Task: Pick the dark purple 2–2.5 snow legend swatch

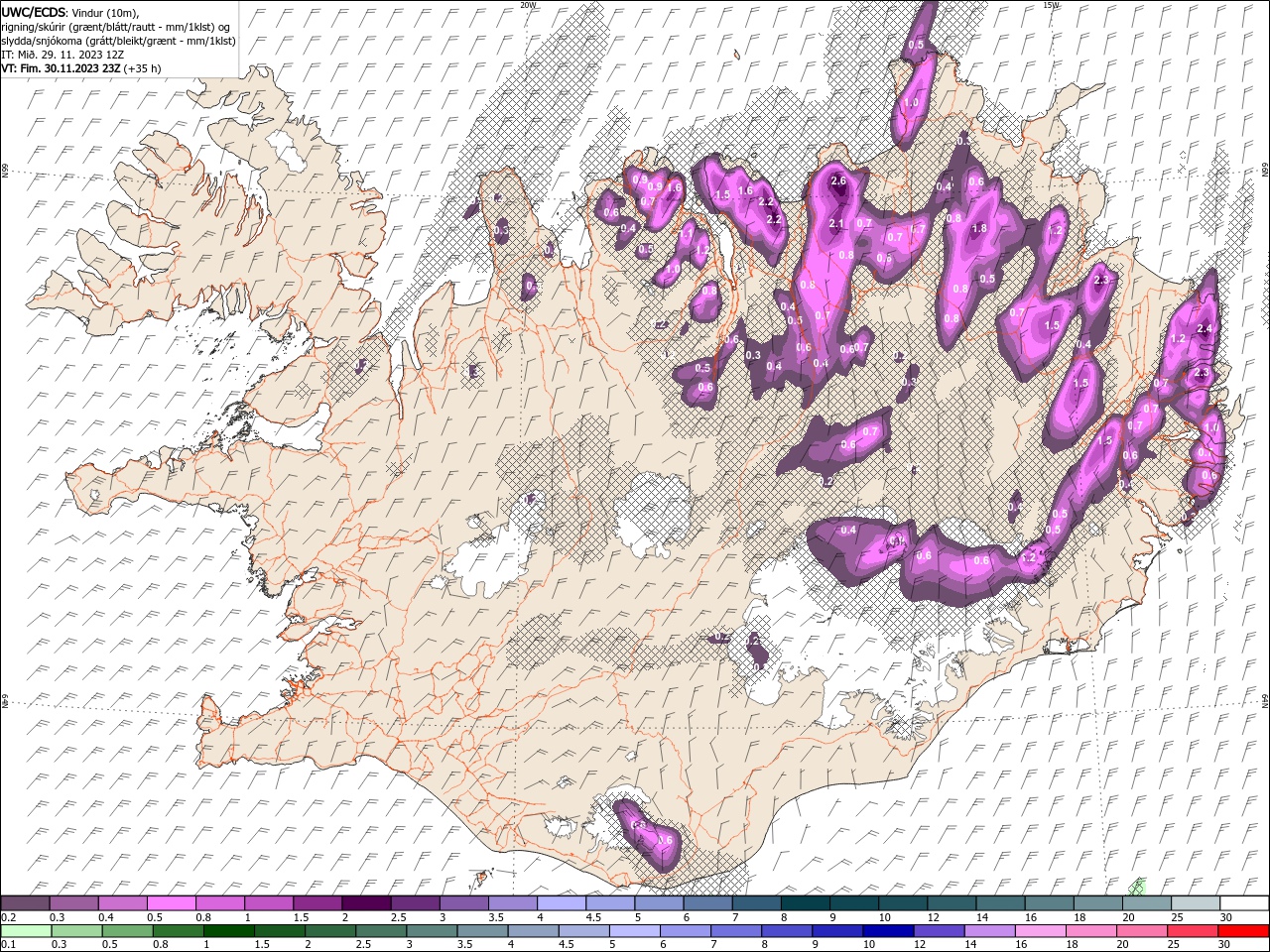Action: 366,903
